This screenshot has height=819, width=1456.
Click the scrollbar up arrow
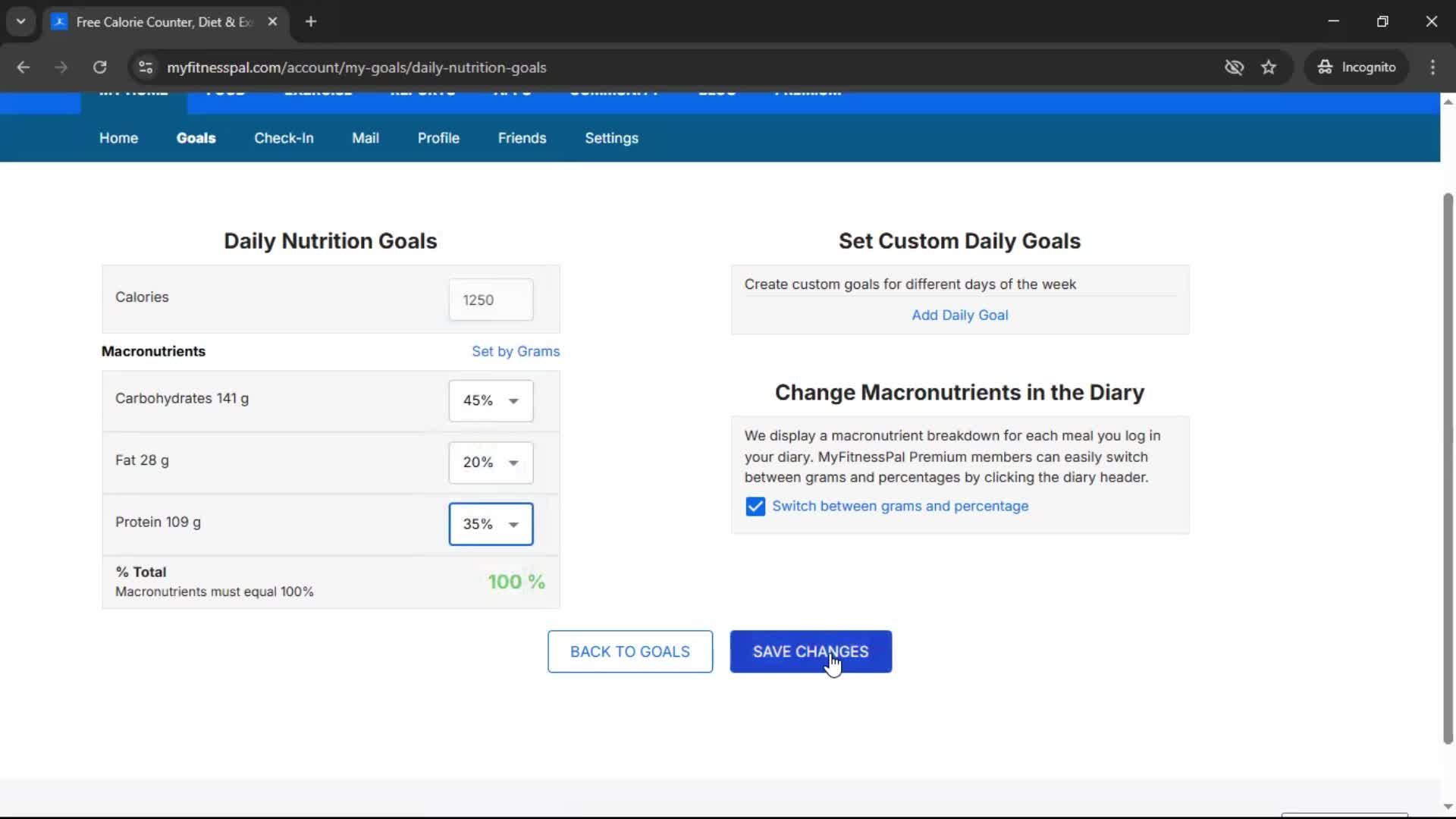1448,102
